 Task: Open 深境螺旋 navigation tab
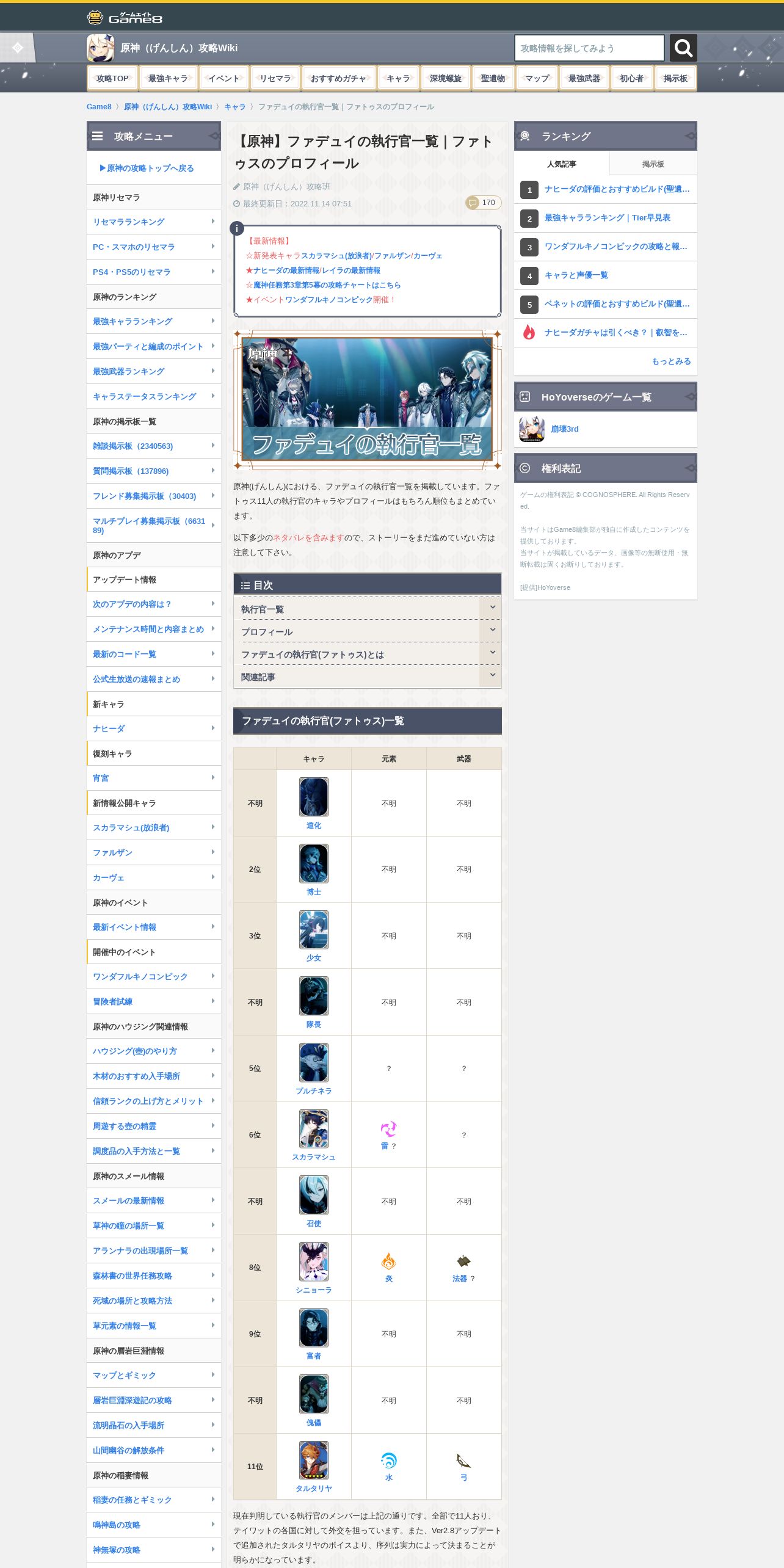click(x=446, y=78)
